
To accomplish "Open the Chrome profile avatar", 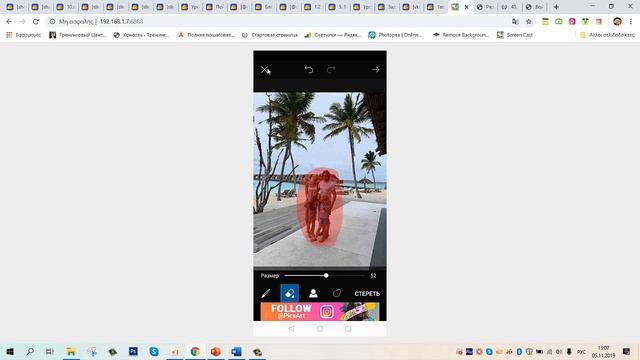I will 618,22.
